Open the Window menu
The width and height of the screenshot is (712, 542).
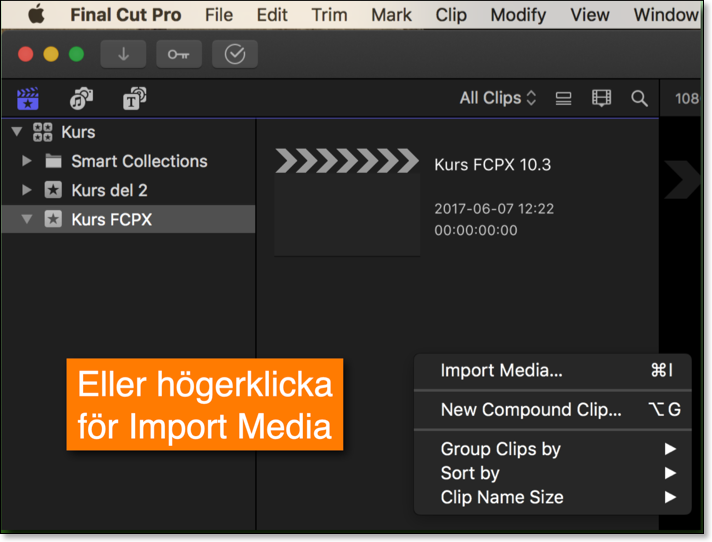pyautogui.click(x=666, y=15)
